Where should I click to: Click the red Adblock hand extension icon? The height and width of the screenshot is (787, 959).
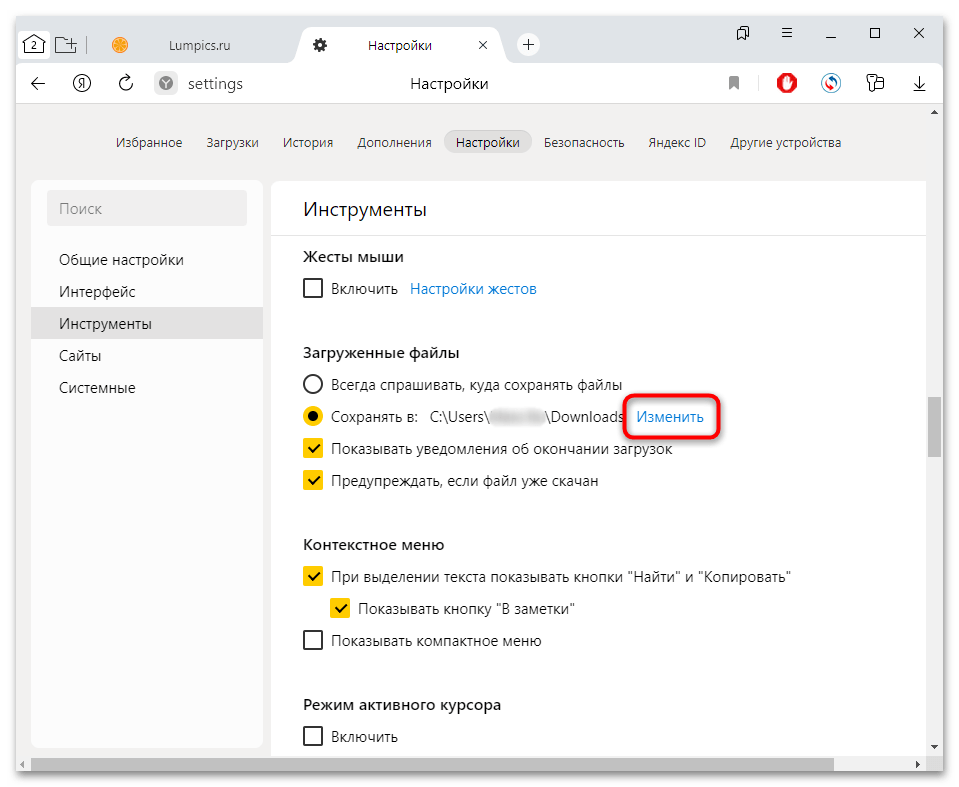[787, 84]
